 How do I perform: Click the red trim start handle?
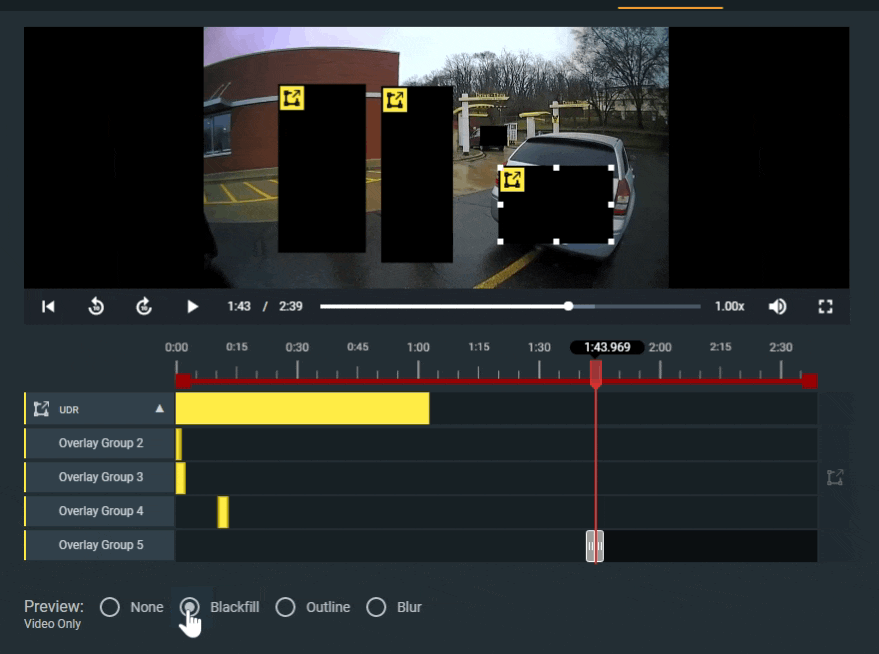[183, 382]
